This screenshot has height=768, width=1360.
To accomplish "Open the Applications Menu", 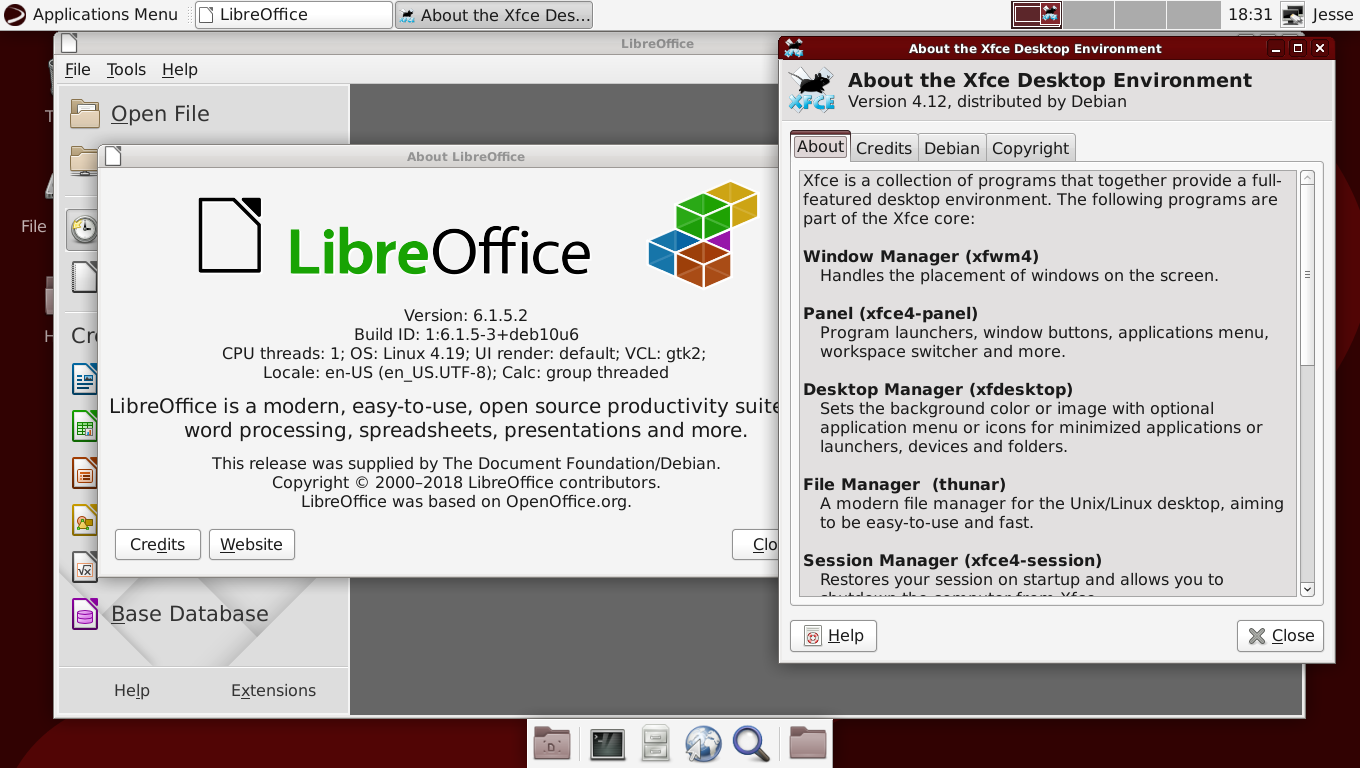I will (x=92, y=14).
